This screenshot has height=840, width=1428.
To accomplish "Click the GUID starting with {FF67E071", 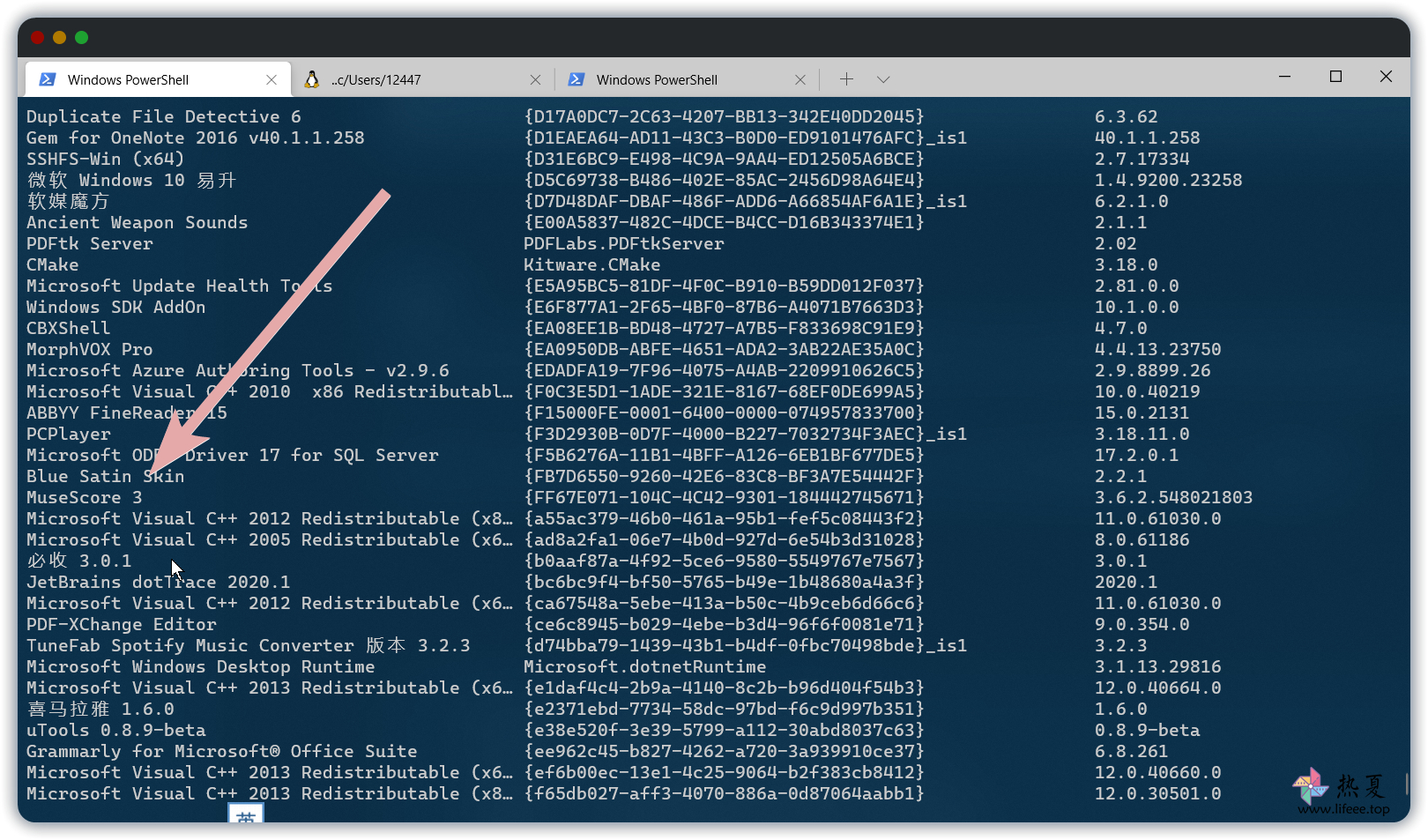I will tap(725, 497).
